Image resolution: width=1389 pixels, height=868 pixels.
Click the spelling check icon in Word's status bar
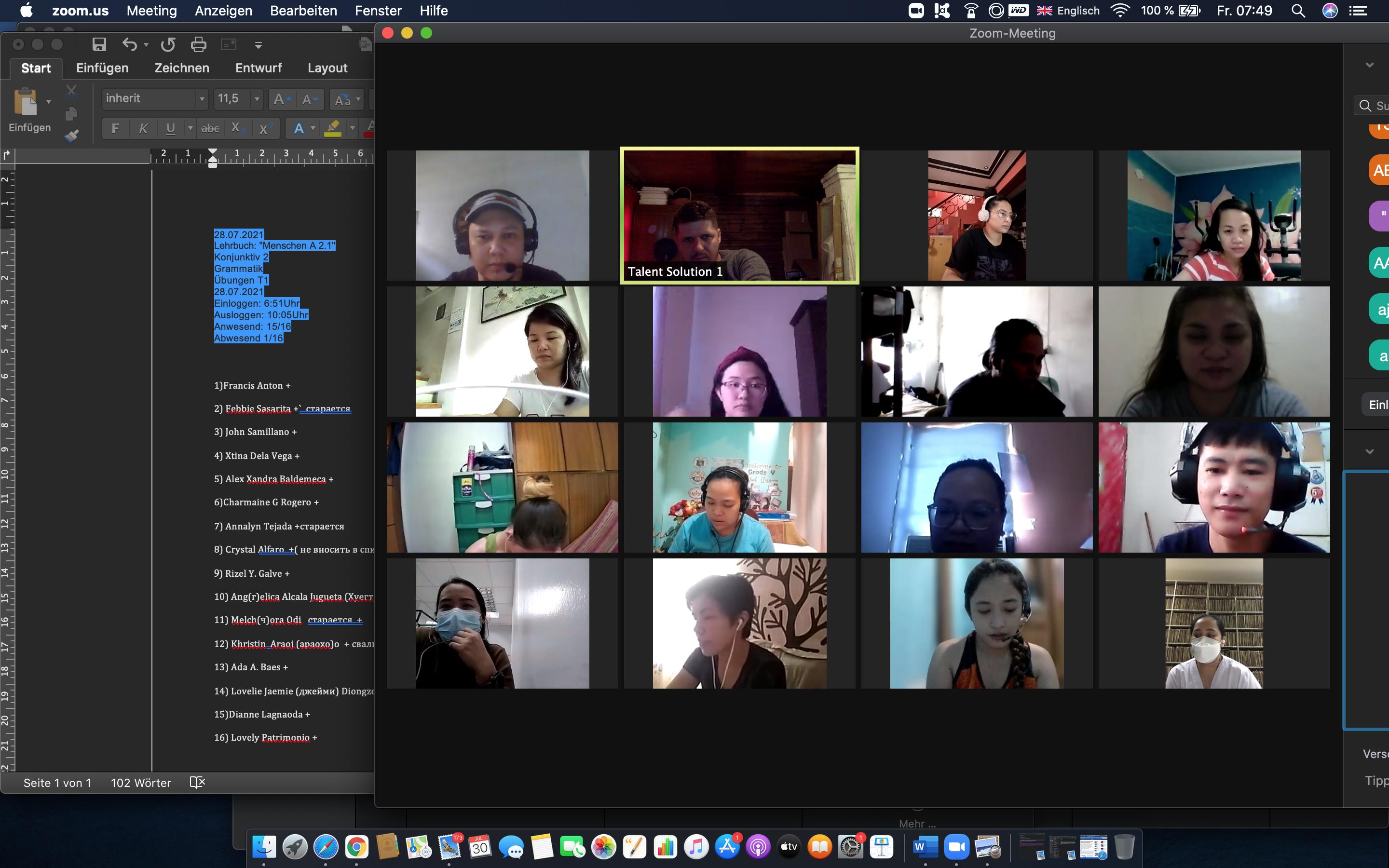click(197, 782)
